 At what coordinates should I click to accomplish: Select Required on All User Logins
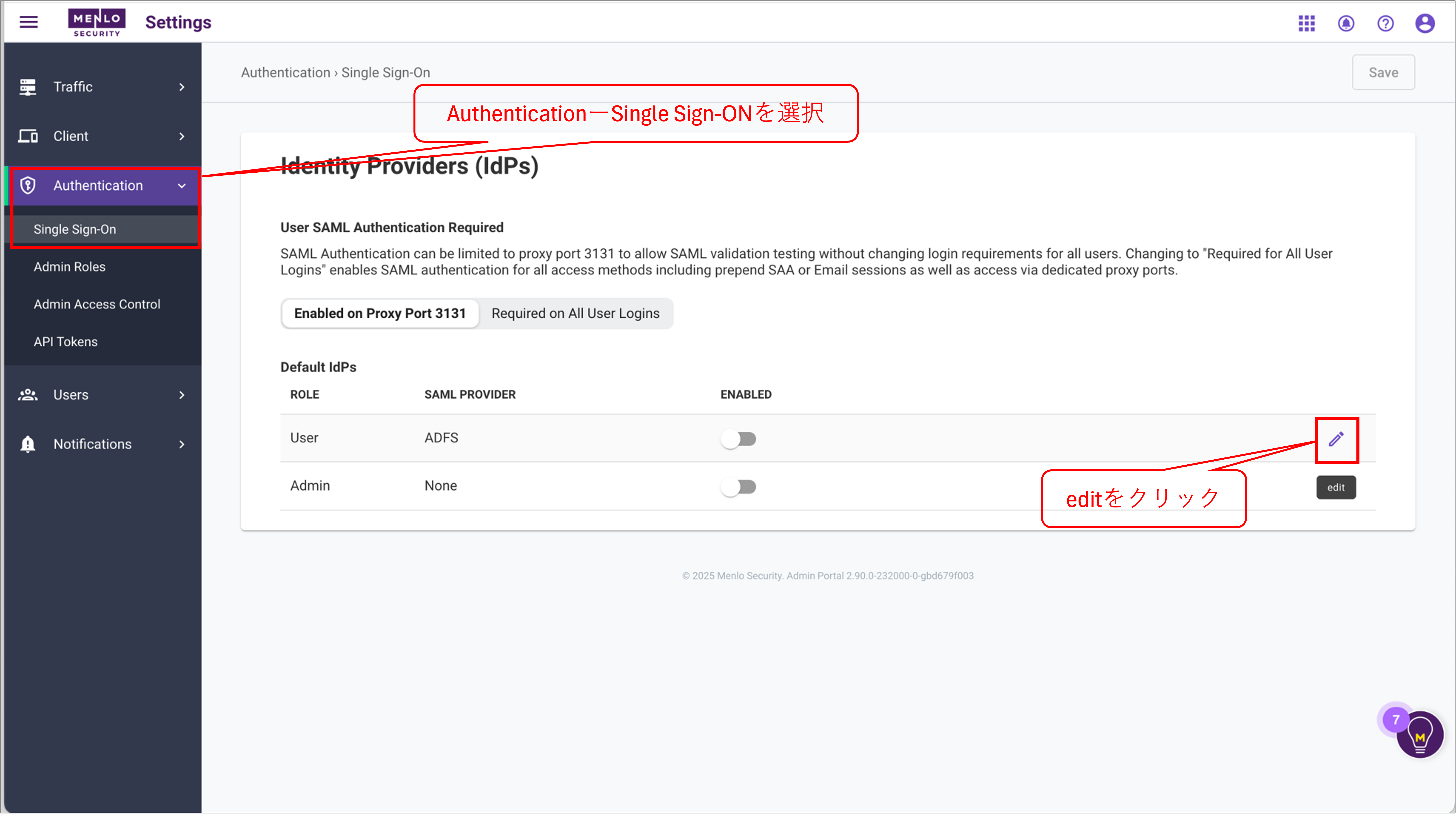[575, 313]
